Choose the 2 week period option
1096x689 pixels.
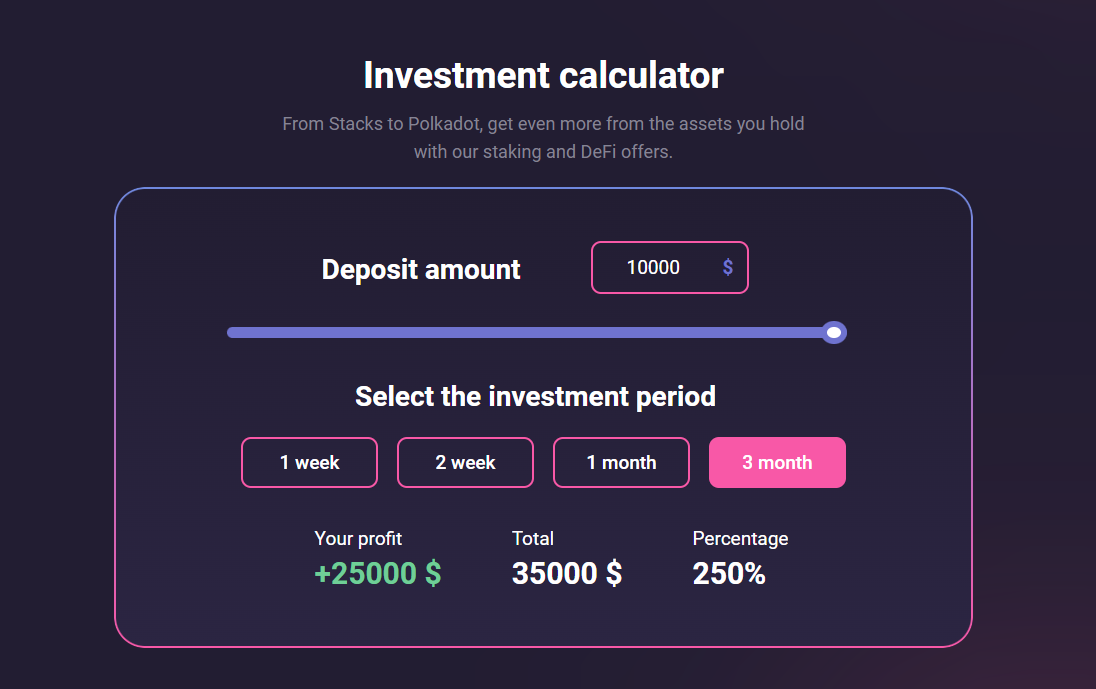[x=465, y=463]
